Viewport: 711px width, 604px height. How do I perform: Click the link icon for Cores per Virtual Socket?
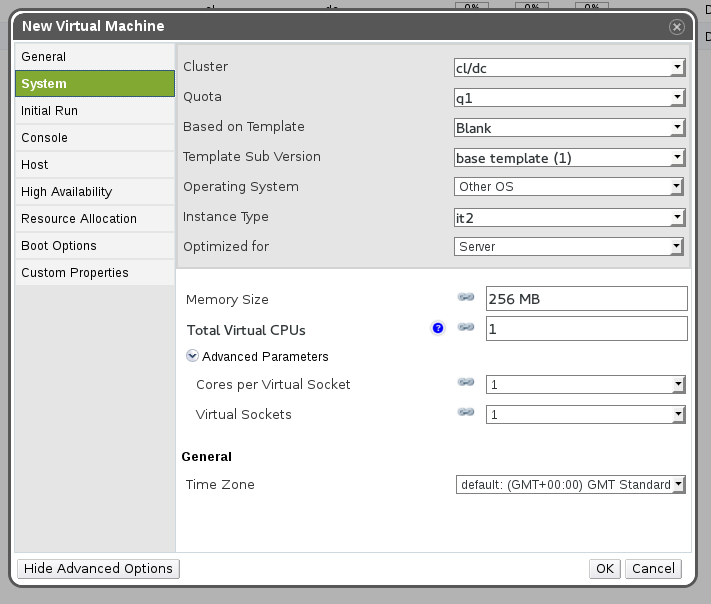coord(465,383)
